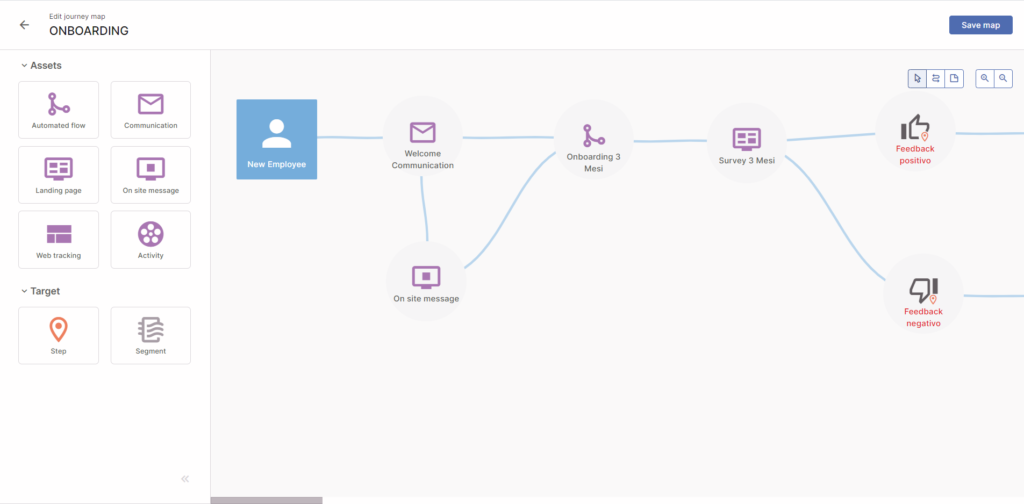The image size is (1024, 504).
Task: Select the Feedback positivo node
Action: coord(915,133)
